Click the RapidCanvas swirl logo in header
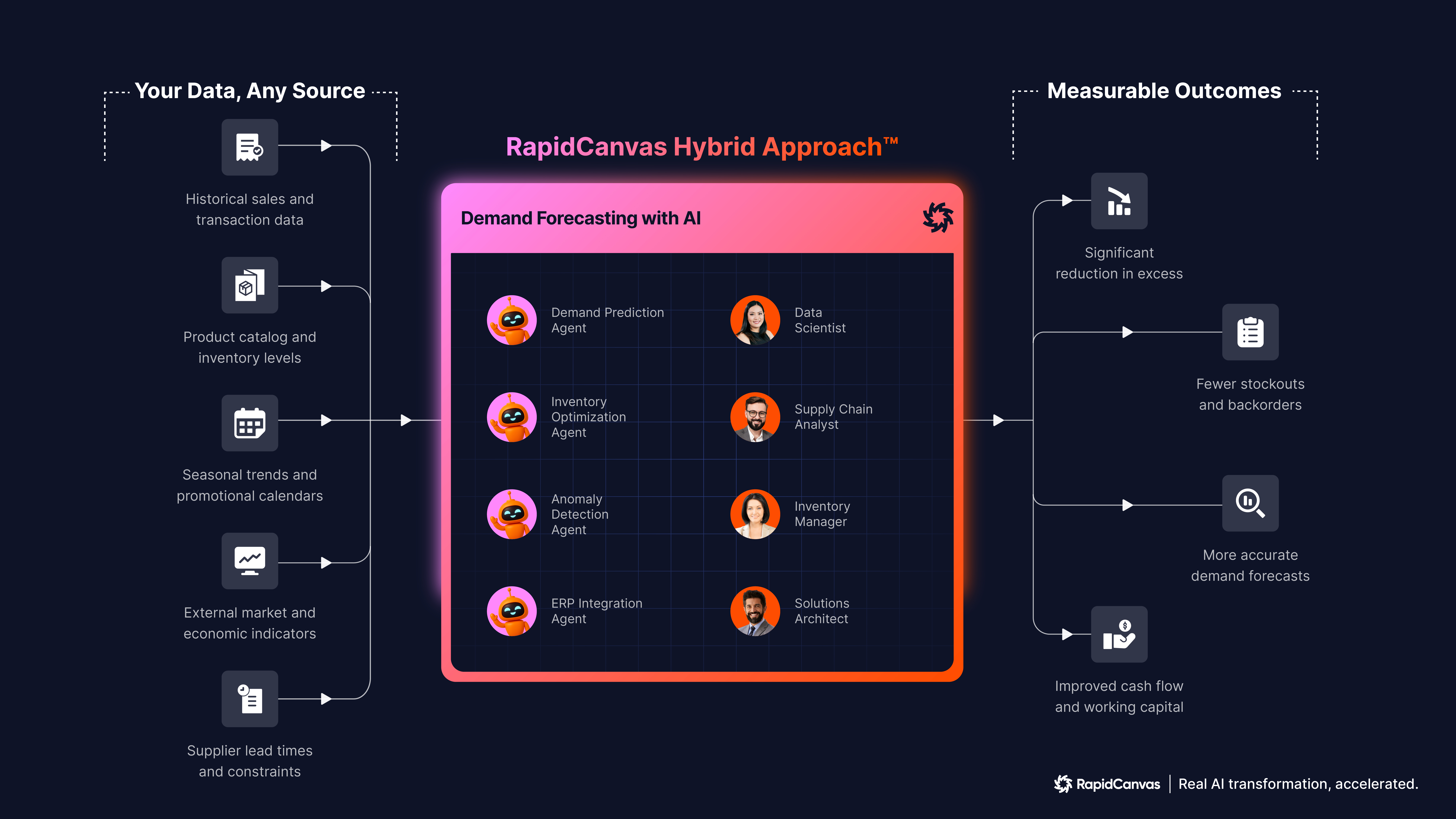 [938, 218]
